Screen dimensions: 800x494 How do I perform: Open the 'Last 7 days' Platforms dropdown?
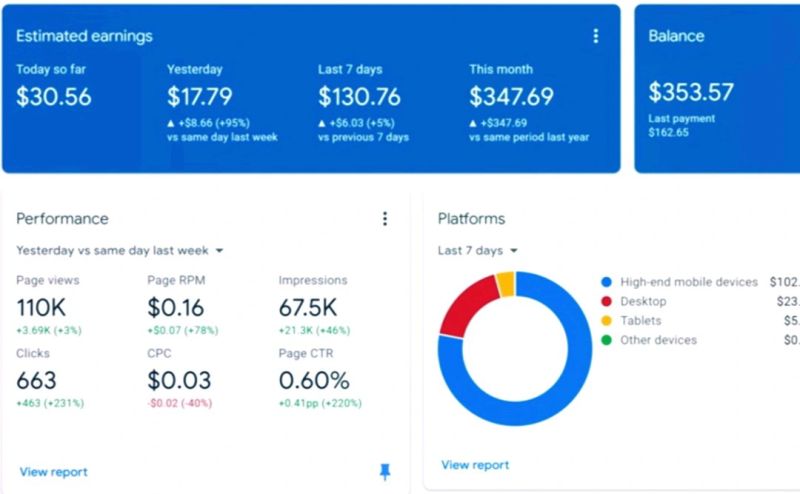[x=478, y=250]
